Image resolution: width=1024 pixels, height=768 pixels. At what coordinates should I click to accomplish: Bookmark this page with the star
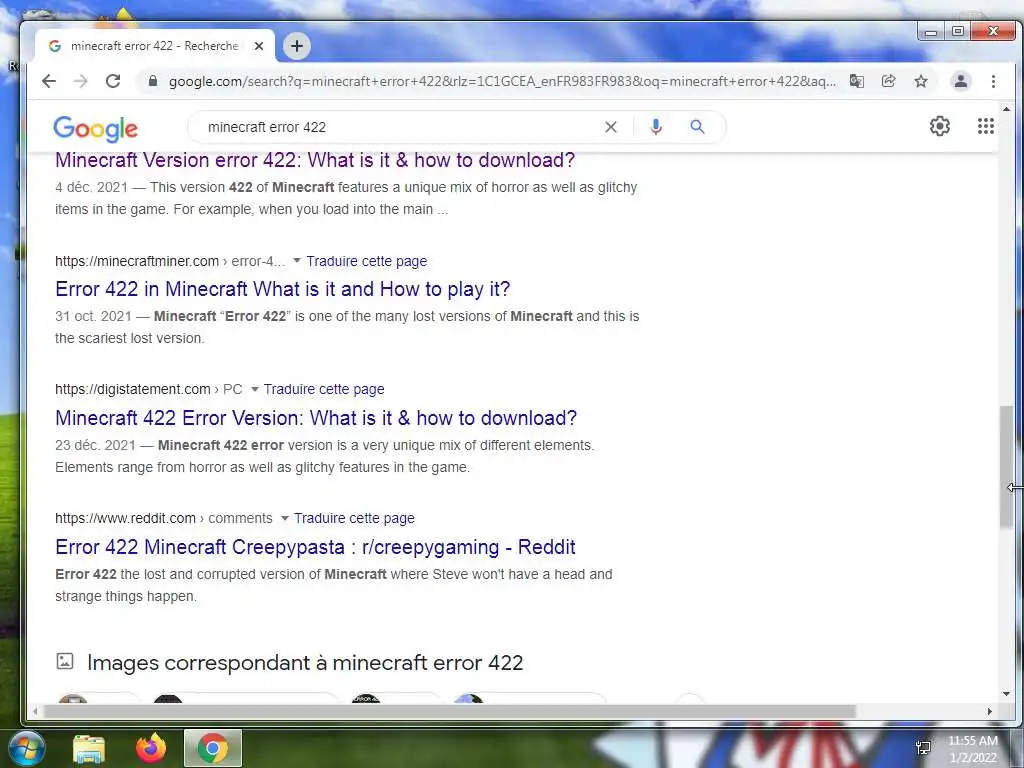click(x=921, y=81)
